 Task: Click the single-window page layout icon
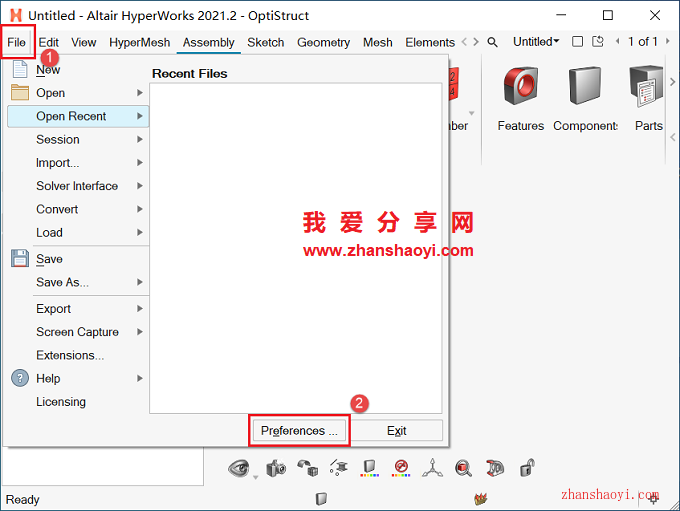pos(577,42)
